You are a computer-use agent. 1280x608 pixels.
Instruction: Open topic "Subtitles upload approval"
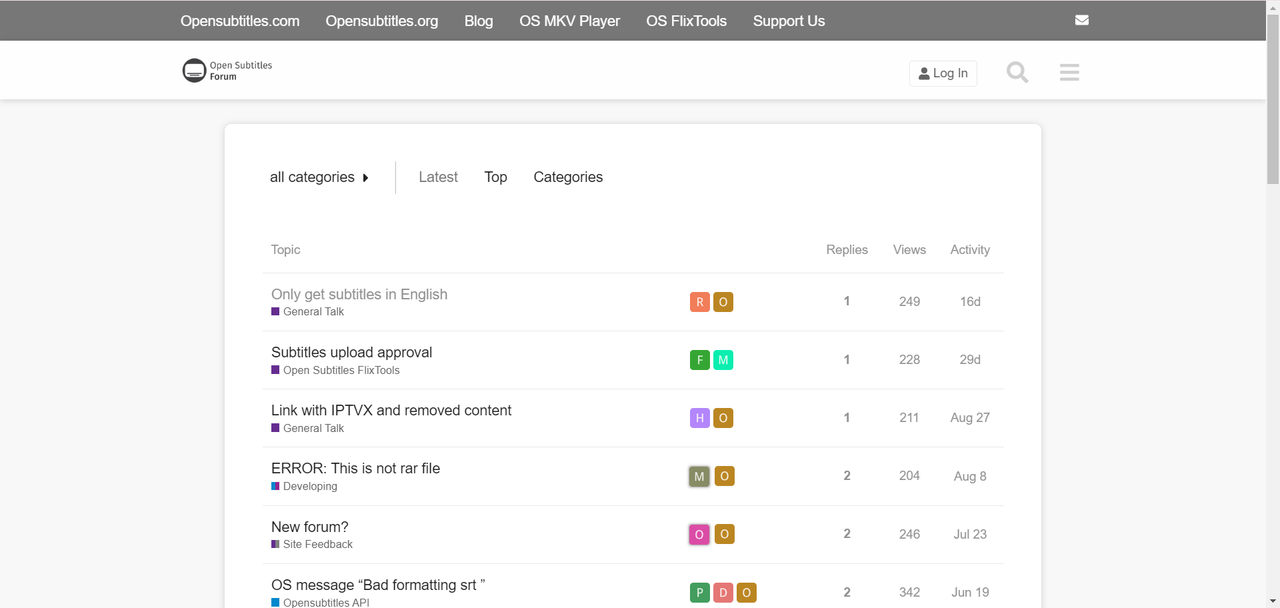(x=352, y=352)
